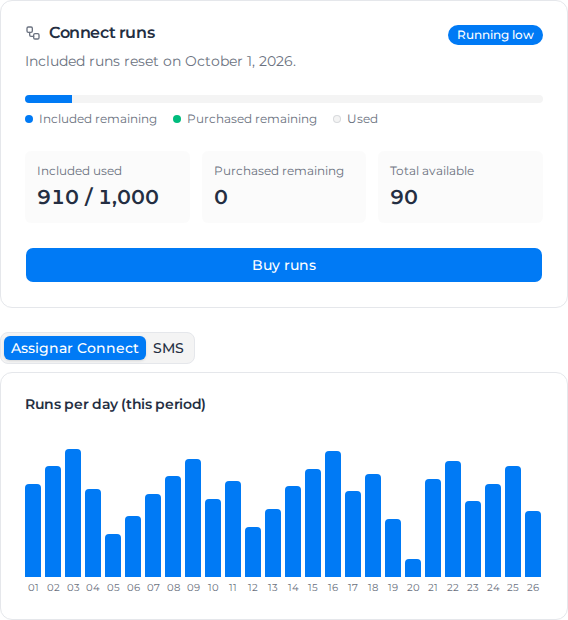The height and width of the screenshot is (620, 568).
Task: Click the '26' day label on the axis
Action: (533, 588)
